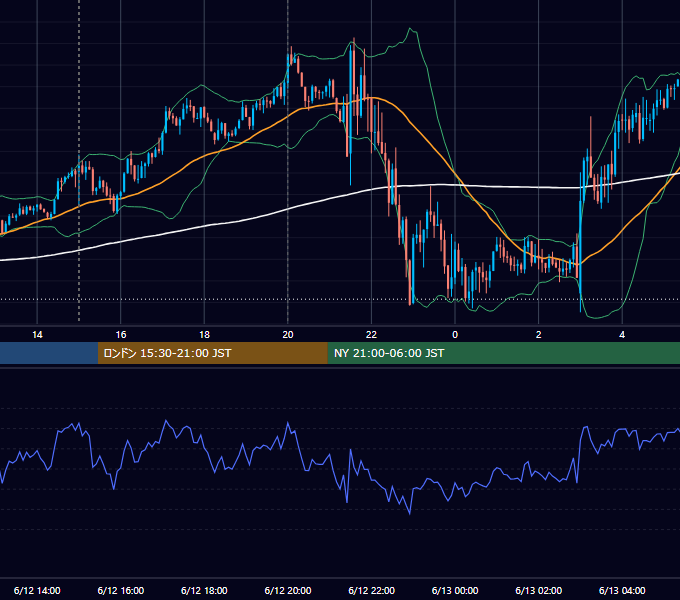
Task: Click the '2' hour label on the chart axis
Action: click(x=539, y=335)
